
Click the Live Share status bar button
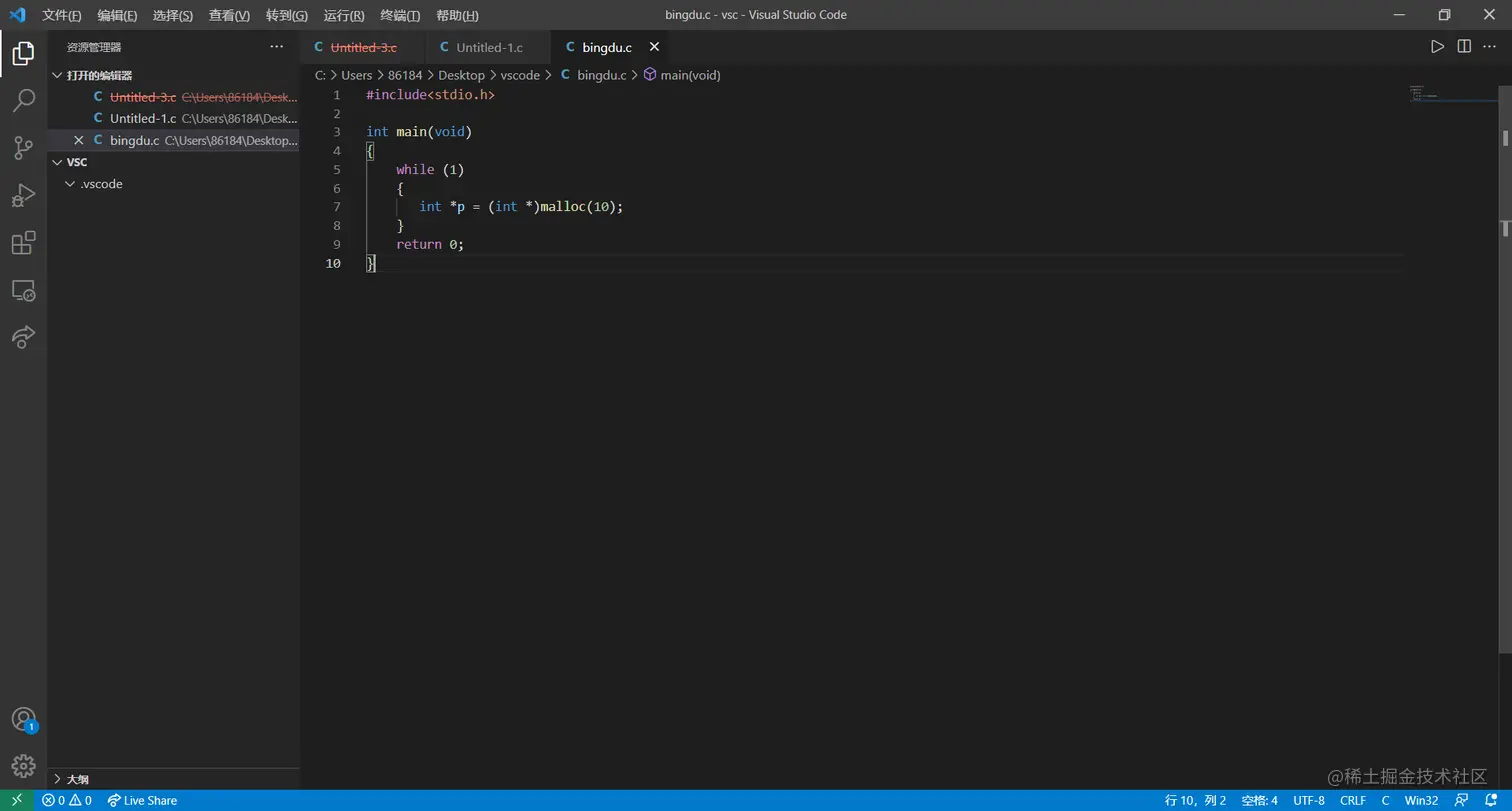(x=142, y=800)
